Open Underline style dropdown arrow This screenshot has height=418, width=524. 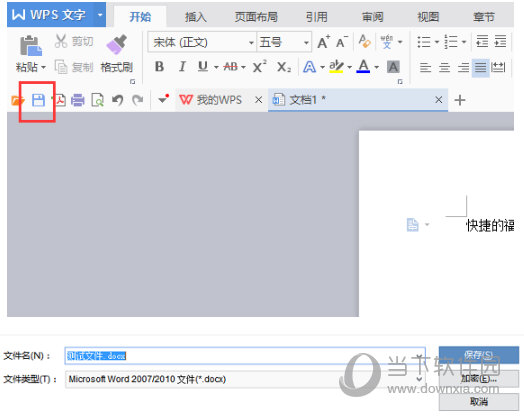coord(216,67)
